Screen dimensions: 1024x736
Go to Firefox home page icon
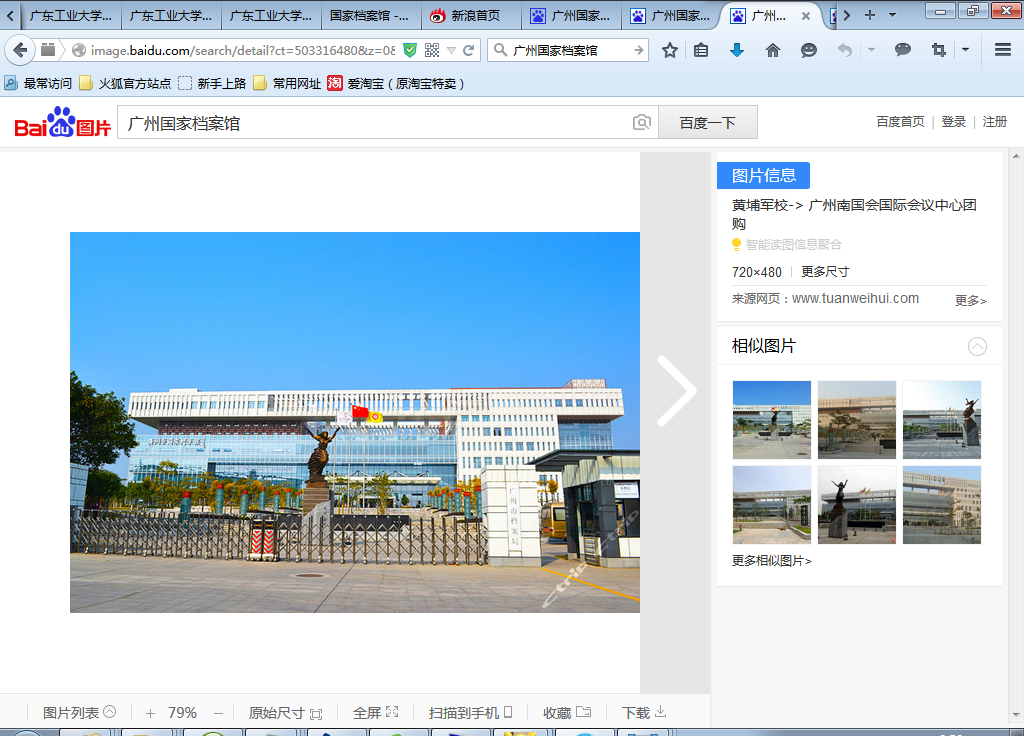point(773,50)
